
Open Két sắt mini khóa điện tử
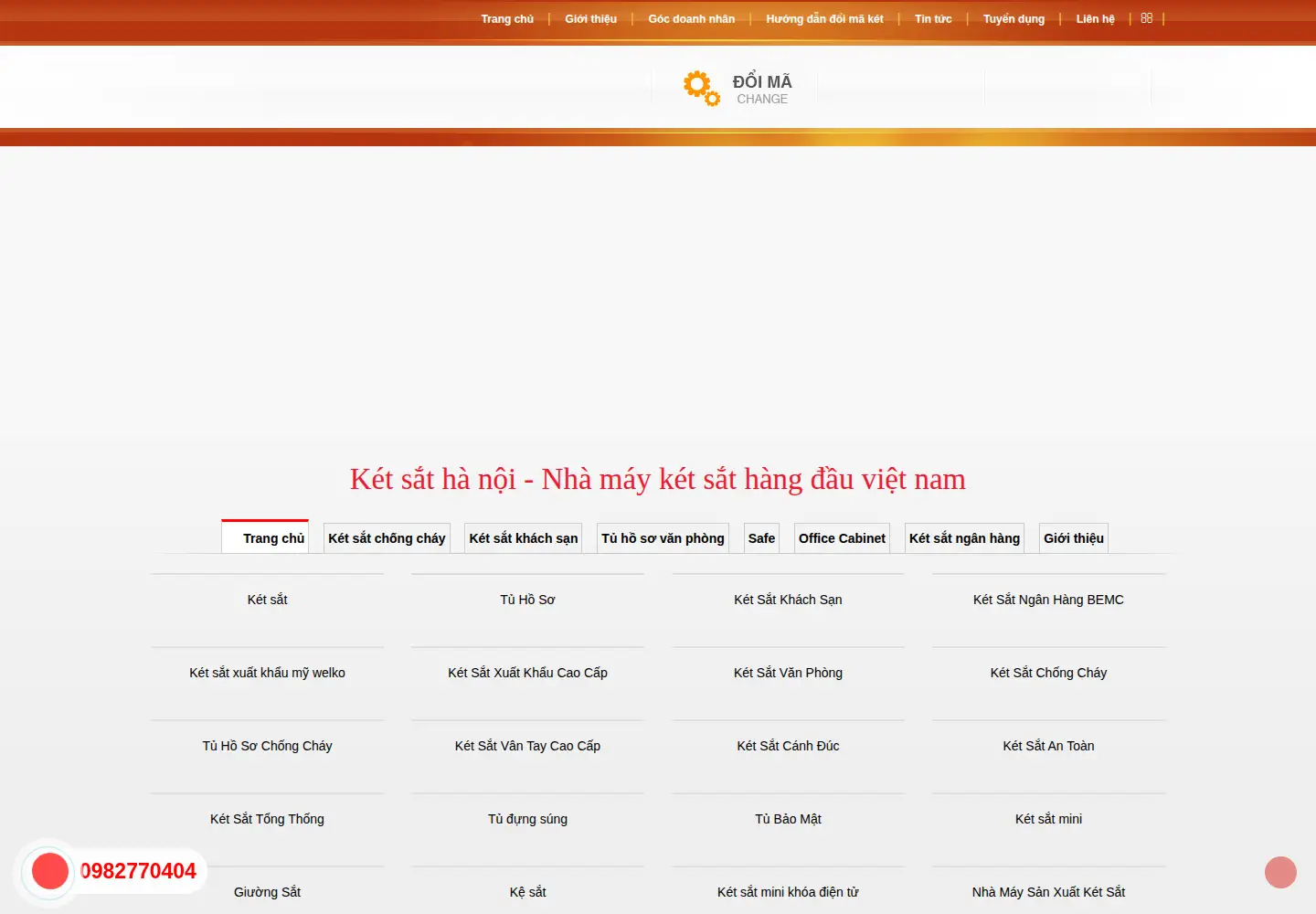[788, 892]
